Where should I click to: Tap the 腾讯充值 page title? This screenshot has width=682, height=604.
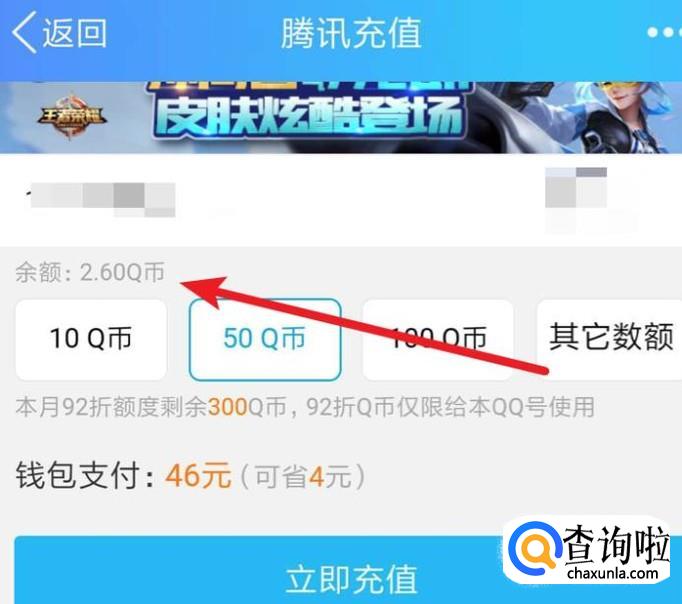point(351,33)
